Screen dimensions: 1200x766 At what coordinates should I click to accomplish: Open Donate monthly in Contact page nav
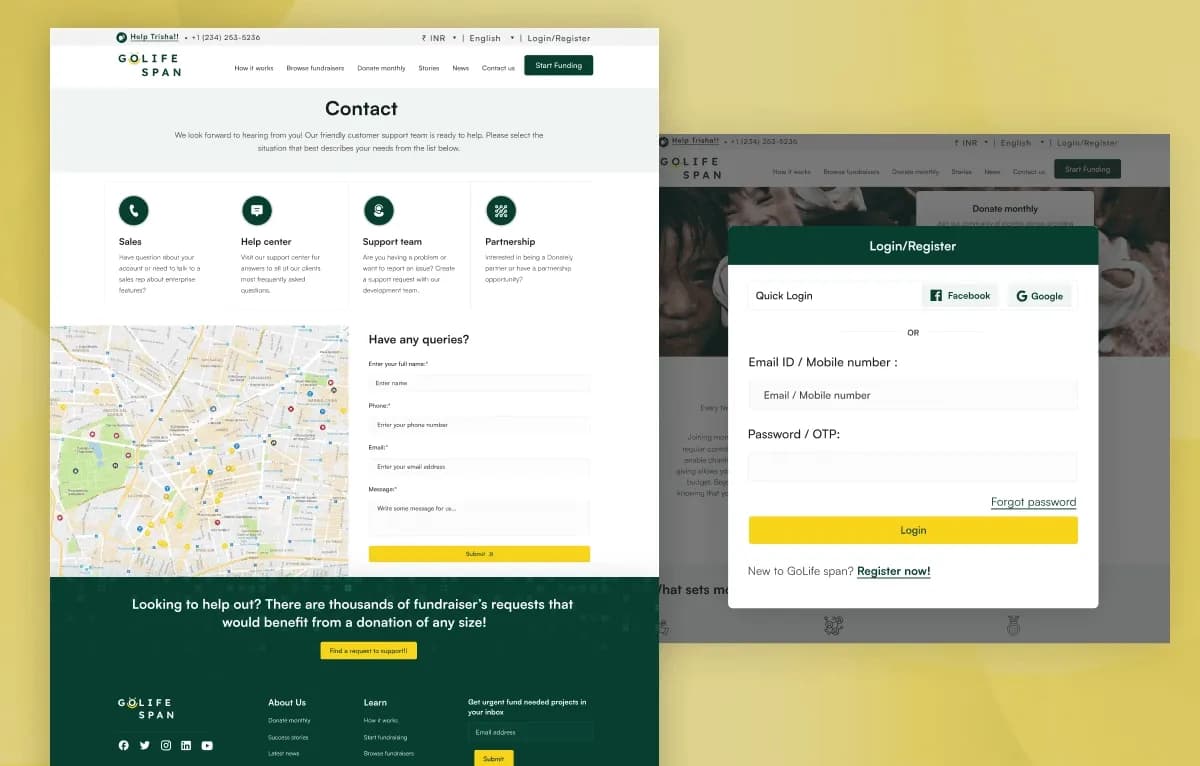[381, 68]
